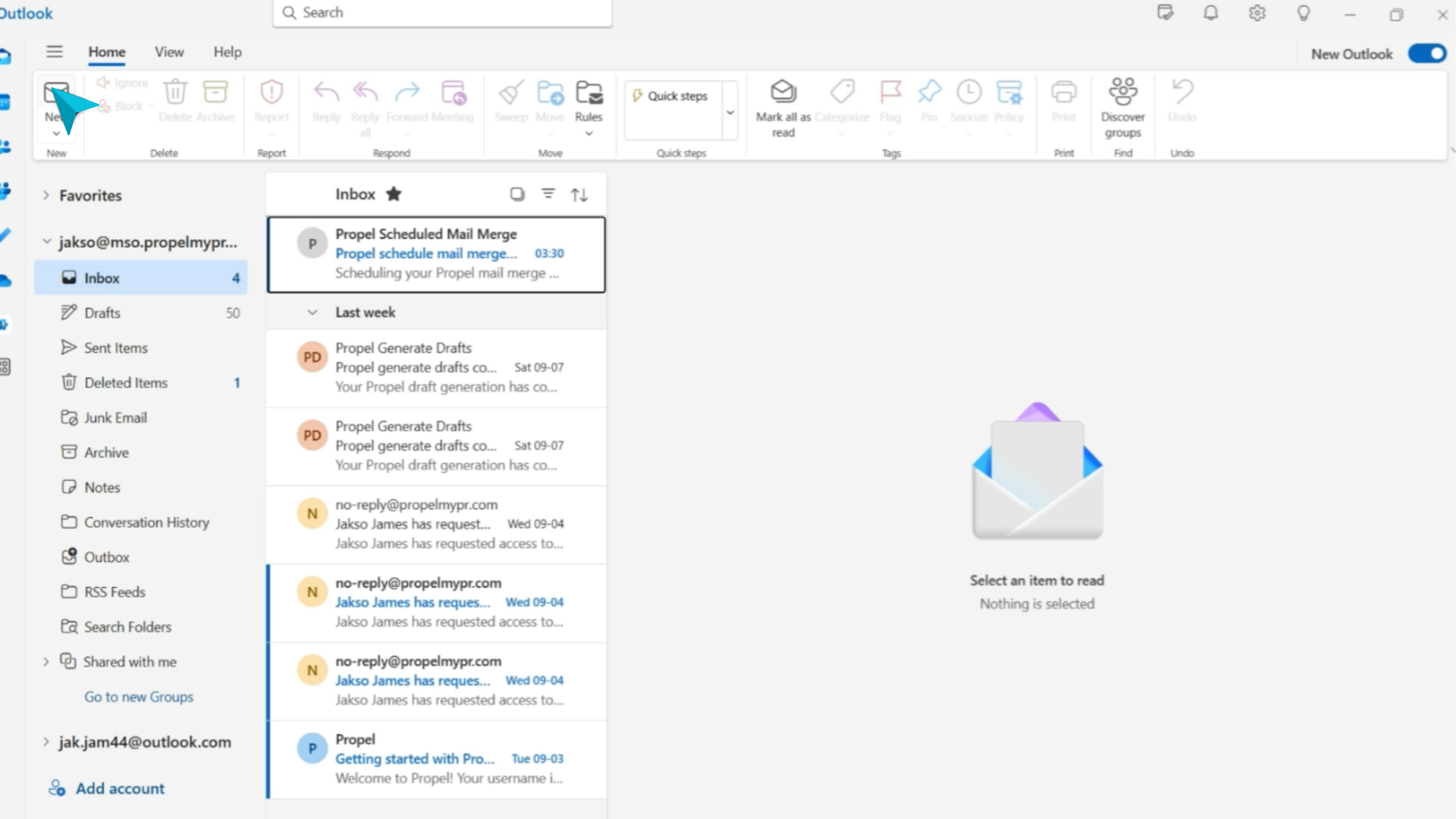
Task: Click the Reply arrow icon
Action: [x=327, y=92]
